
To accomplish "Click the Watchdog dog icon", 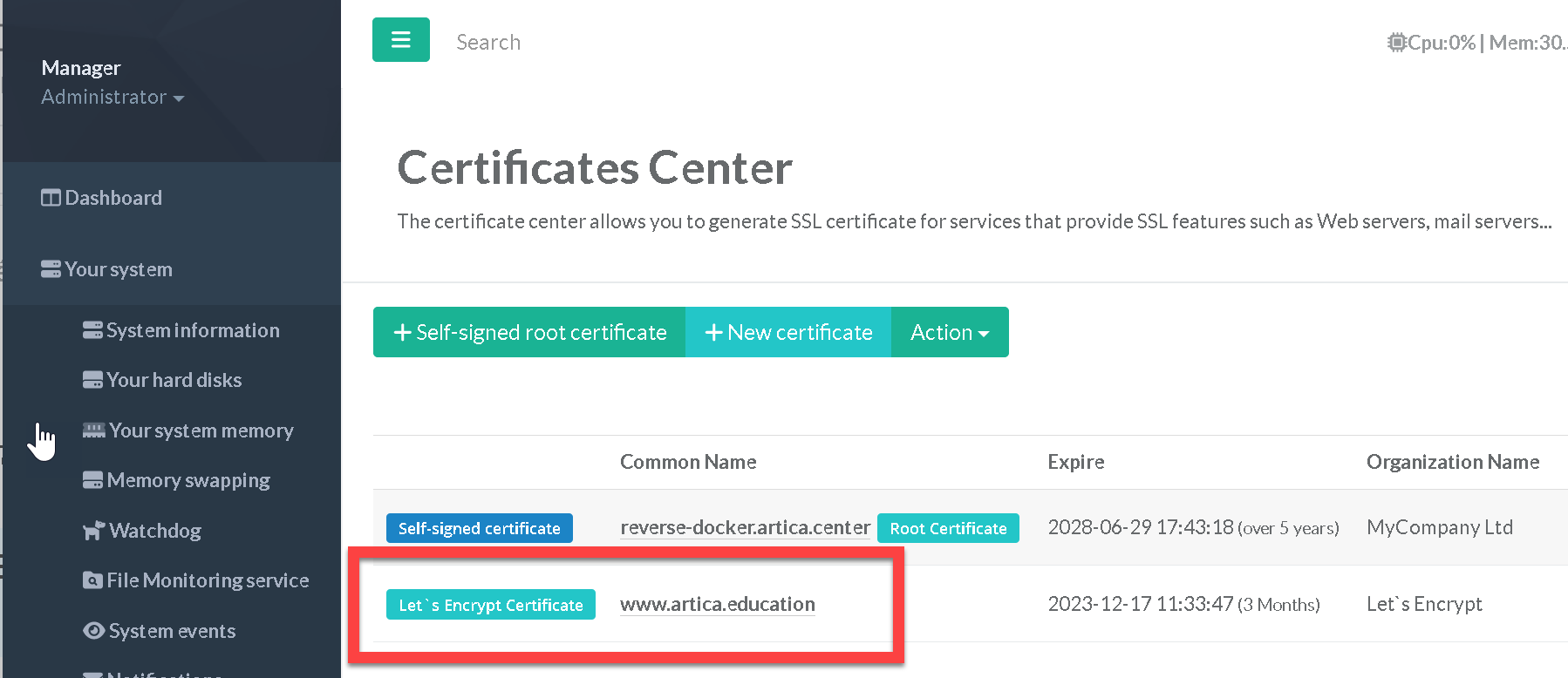I will (93, 531).
